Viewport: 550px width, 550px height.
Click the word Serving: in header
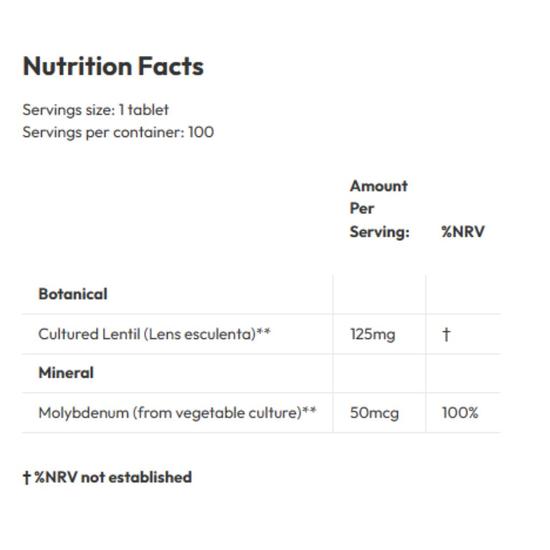pos(380,232)
